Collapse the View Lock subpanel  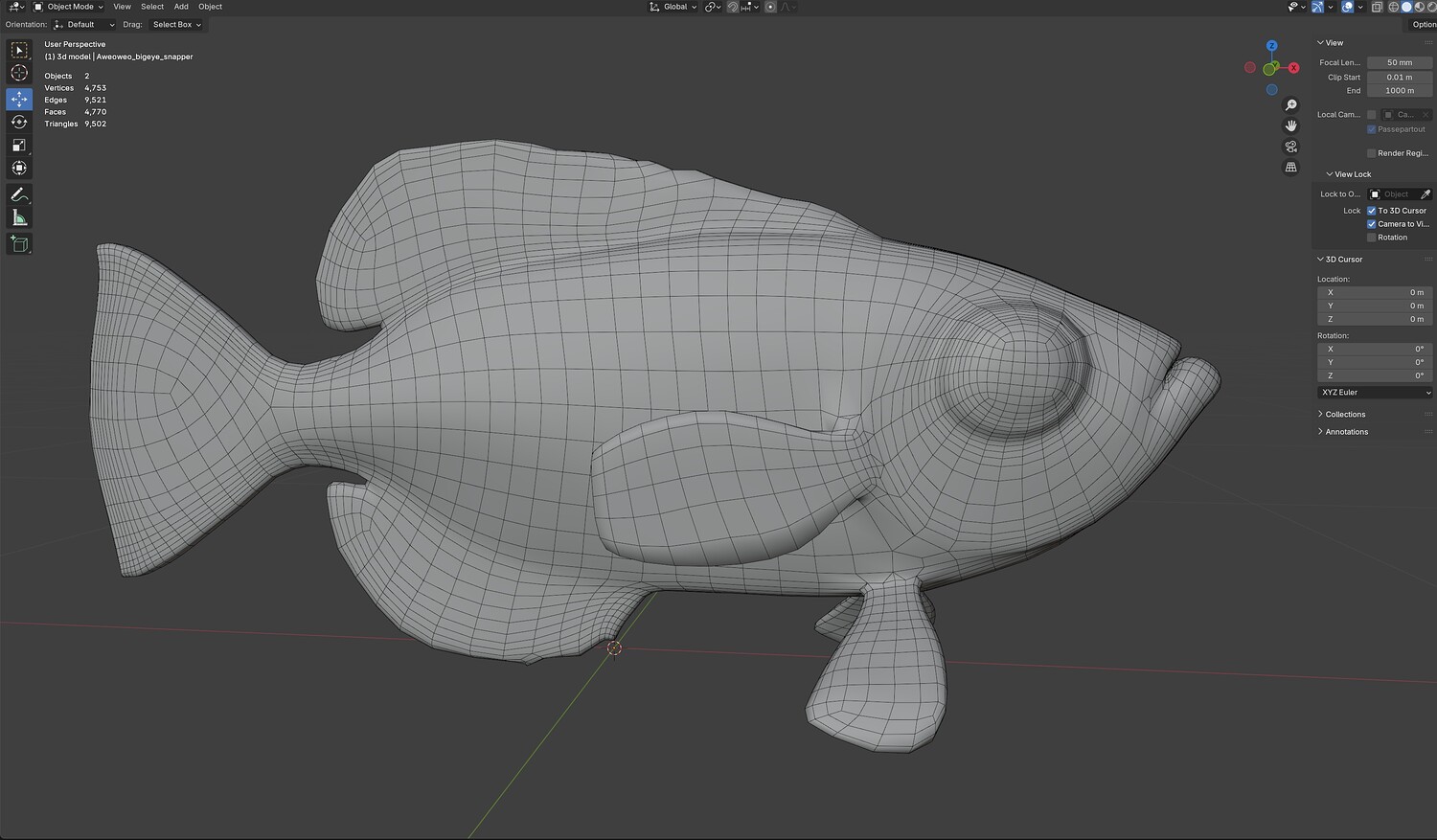(x=1348, y=174)
